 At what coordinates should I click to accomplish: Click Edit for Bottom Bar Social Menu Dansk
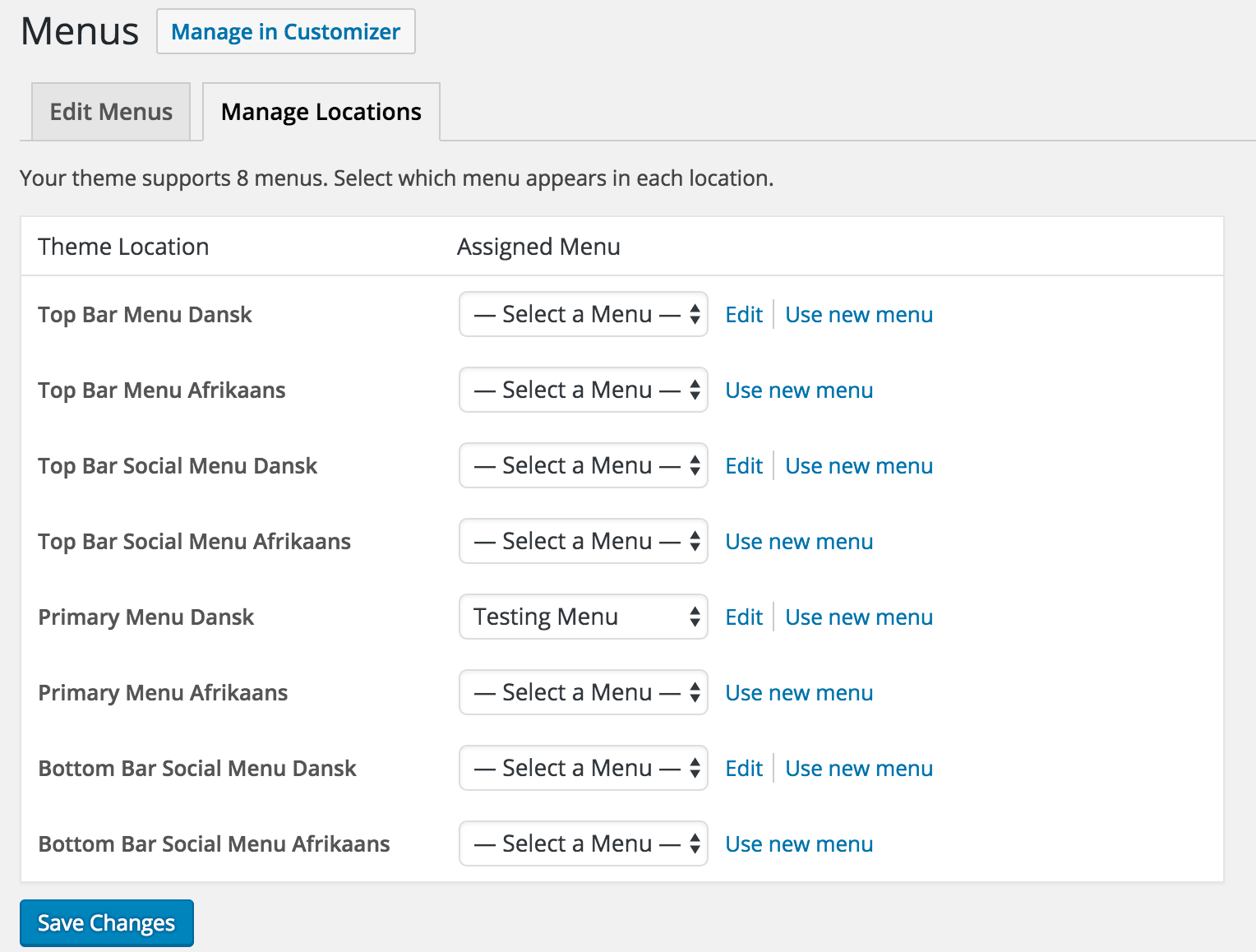(x=743, y=769)
